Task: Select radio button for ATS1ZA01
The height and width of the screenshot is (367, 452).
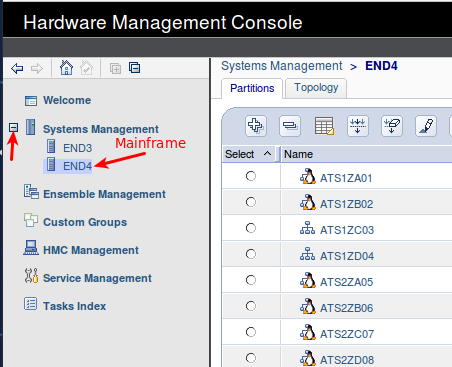Action: pos(251,176)
